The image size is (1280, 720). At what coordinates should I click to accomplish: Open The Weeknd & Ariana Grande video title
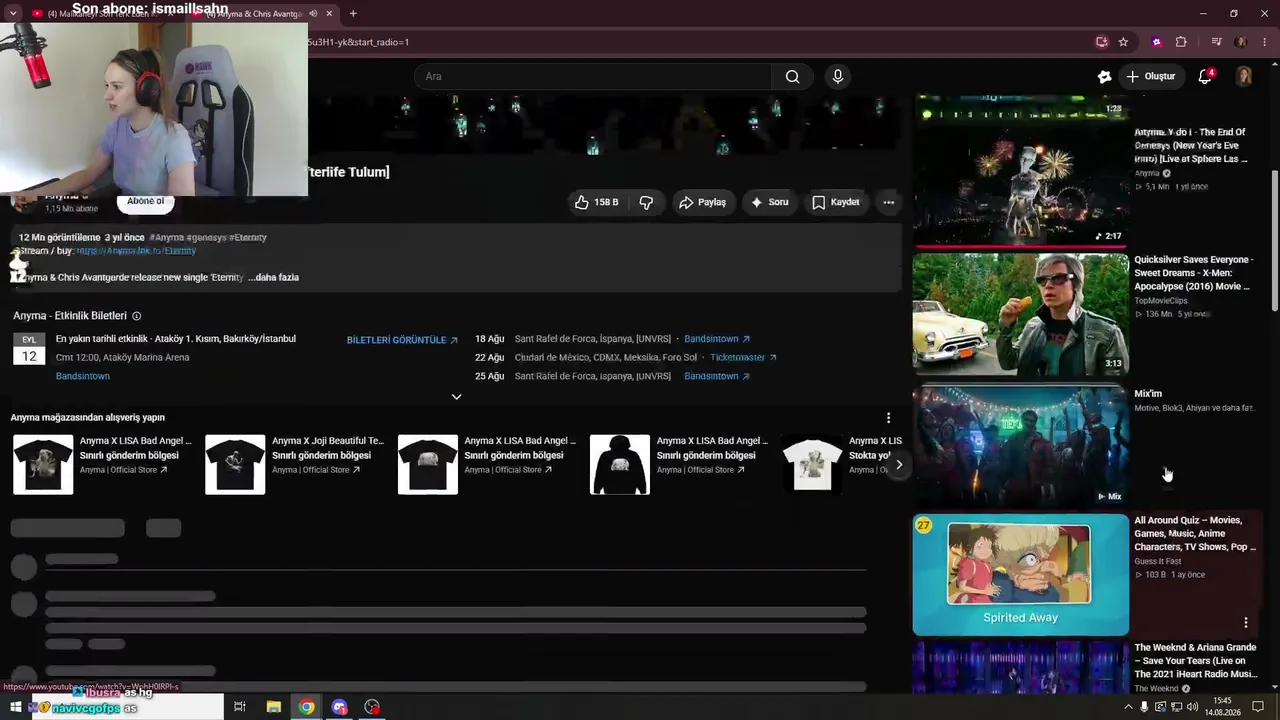point(1195,661)
